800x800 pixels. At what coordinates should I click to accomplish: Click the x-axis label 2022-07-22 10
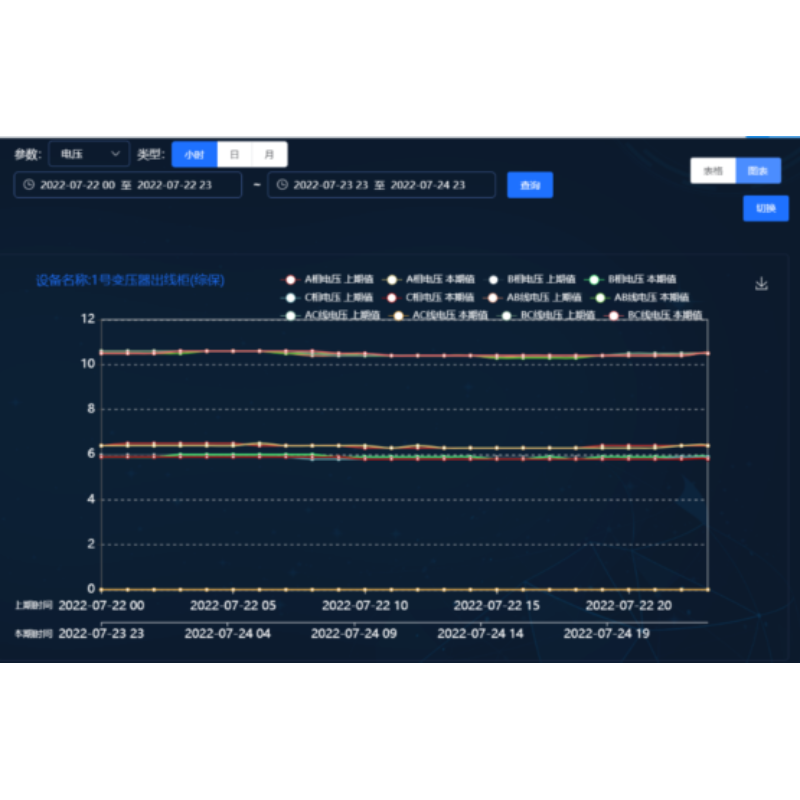[x=365, y=606]
